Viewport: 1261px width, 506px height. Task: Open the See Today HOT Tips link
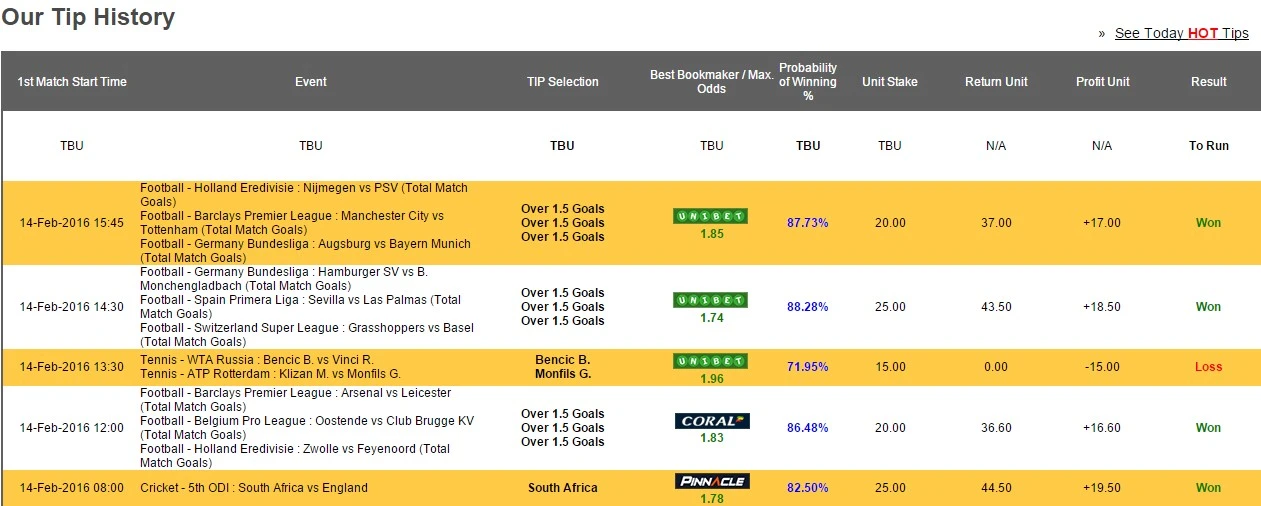tap(1181, 33)
